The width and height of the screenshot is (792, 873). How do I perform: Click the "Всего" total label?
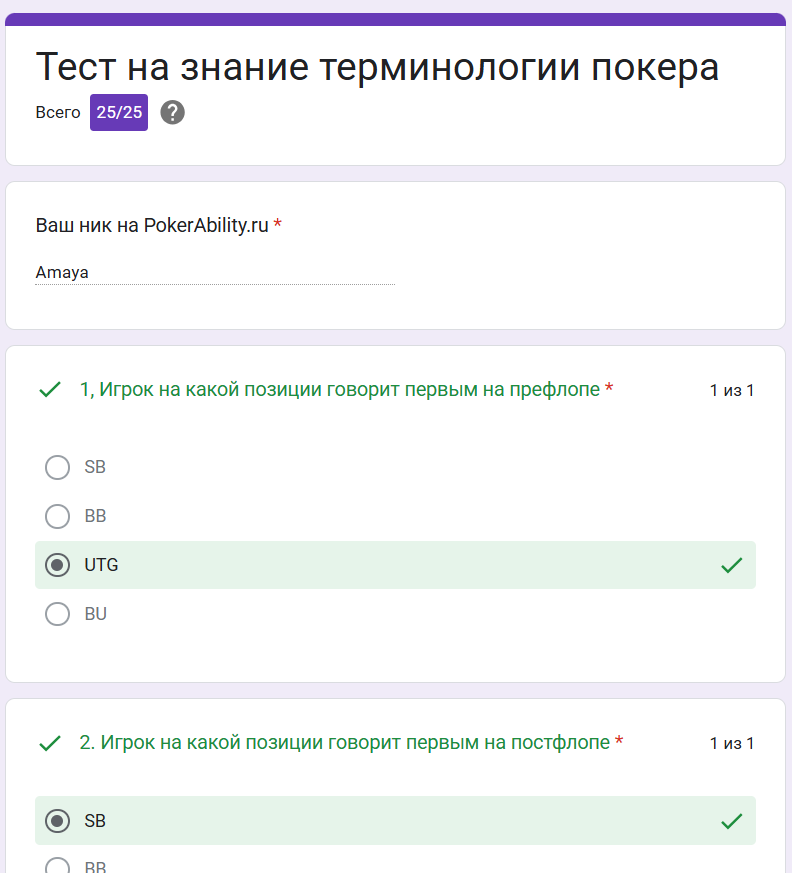(x=58, y=112)
